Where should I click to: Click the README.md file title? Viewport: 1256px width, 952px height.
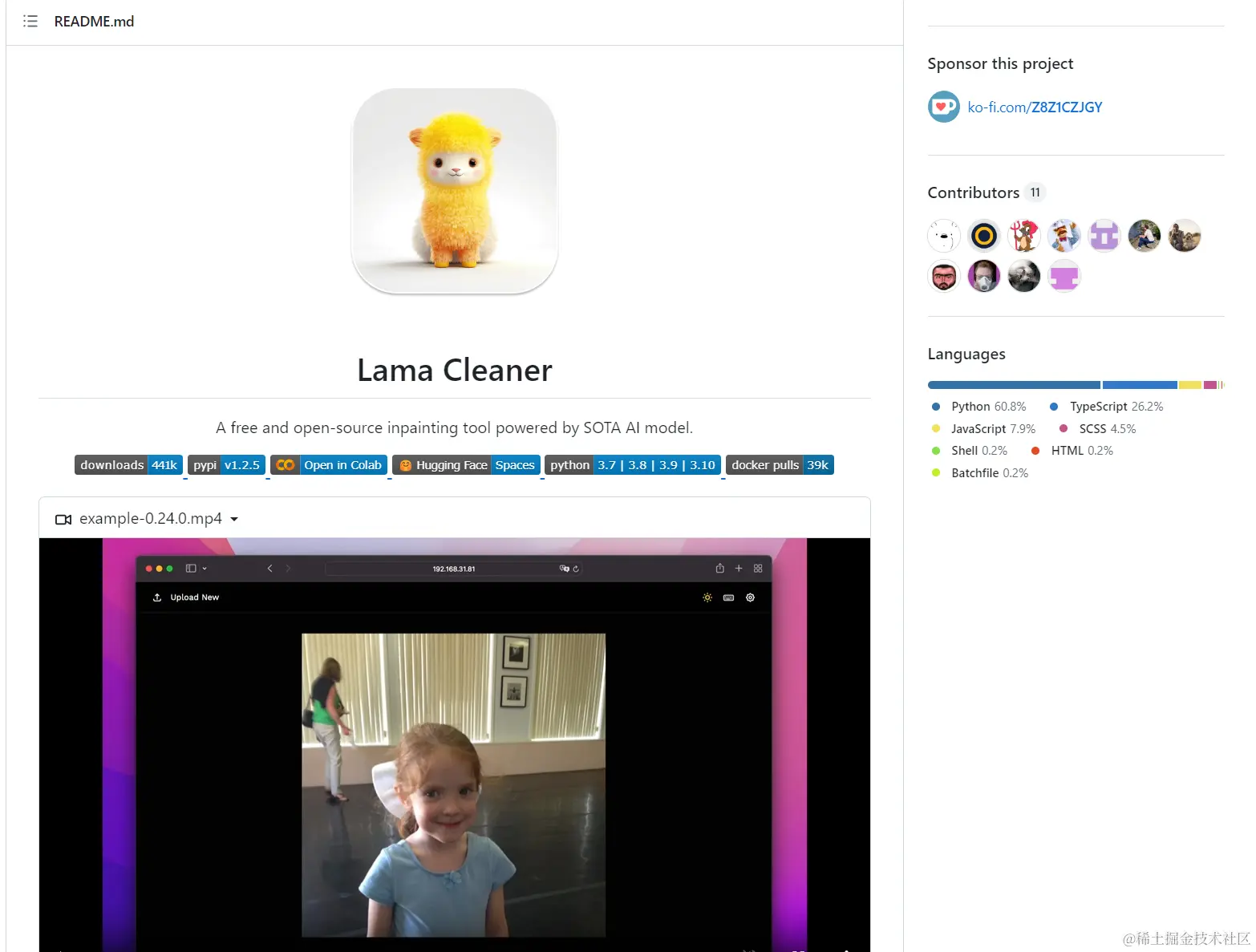pos(94,22)
